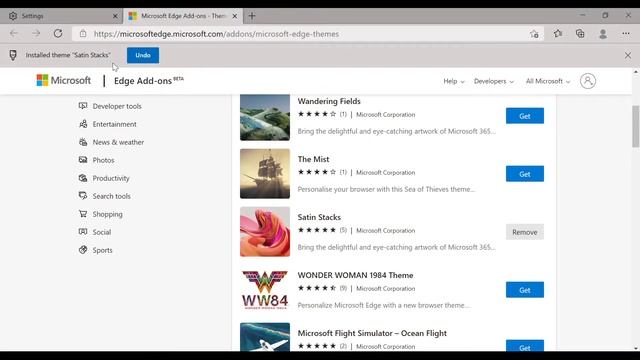The width and height of the screenshot is (640, 360).
Task: Open the Satin Stacks title link
Action: click(x=319, y=217)
